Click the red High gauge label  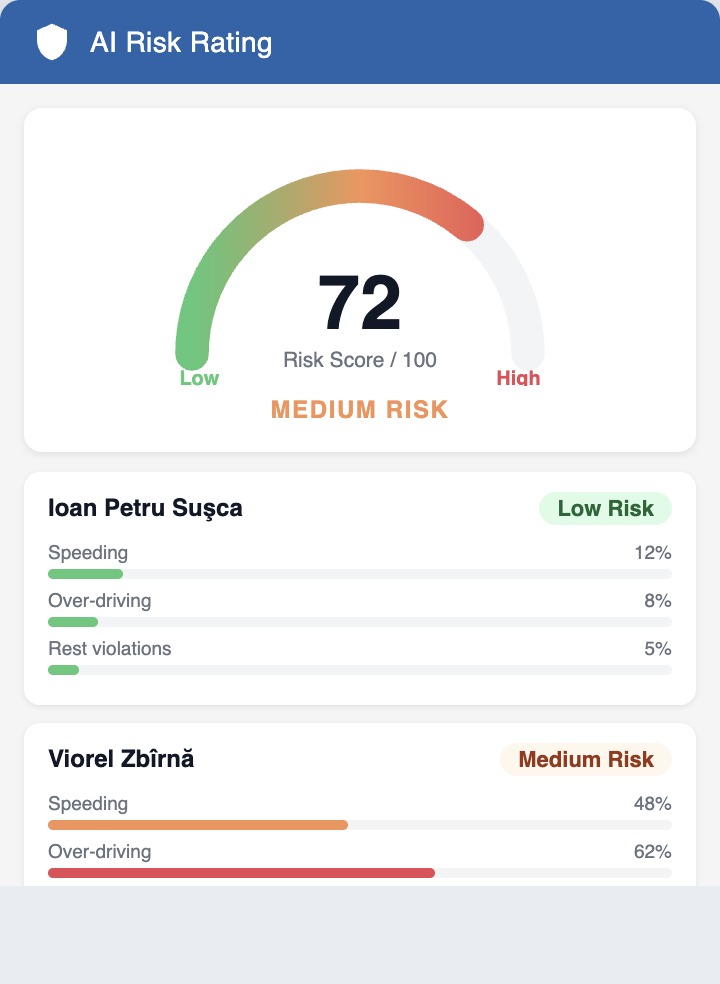pos(519,378)
